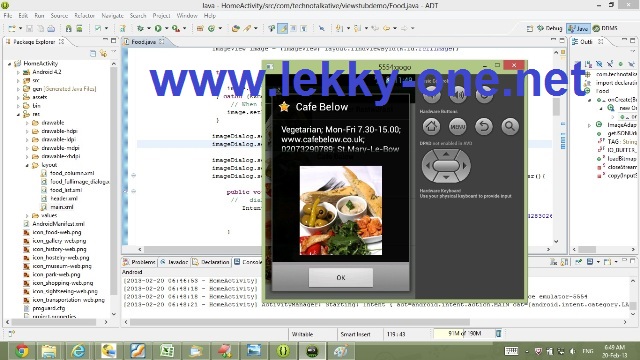Switch to the Debug perspective
Image resolution: width=640 pixels, height=360 pixels.
[549, 28]
